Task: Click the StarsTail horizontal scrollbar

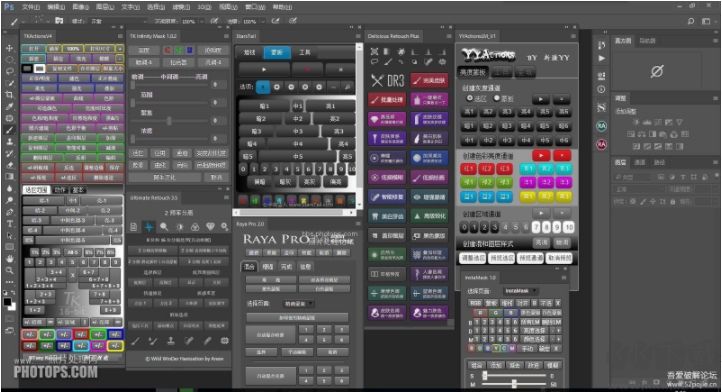Action: (x=295, y=213)
